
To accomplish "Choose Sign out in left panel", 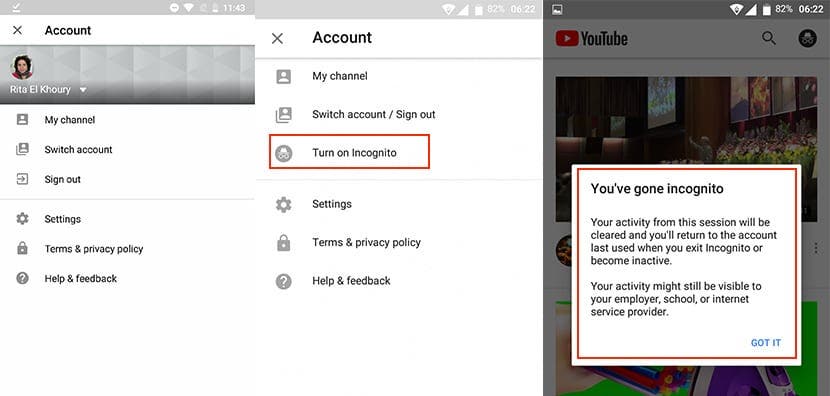I will point(62,179).
